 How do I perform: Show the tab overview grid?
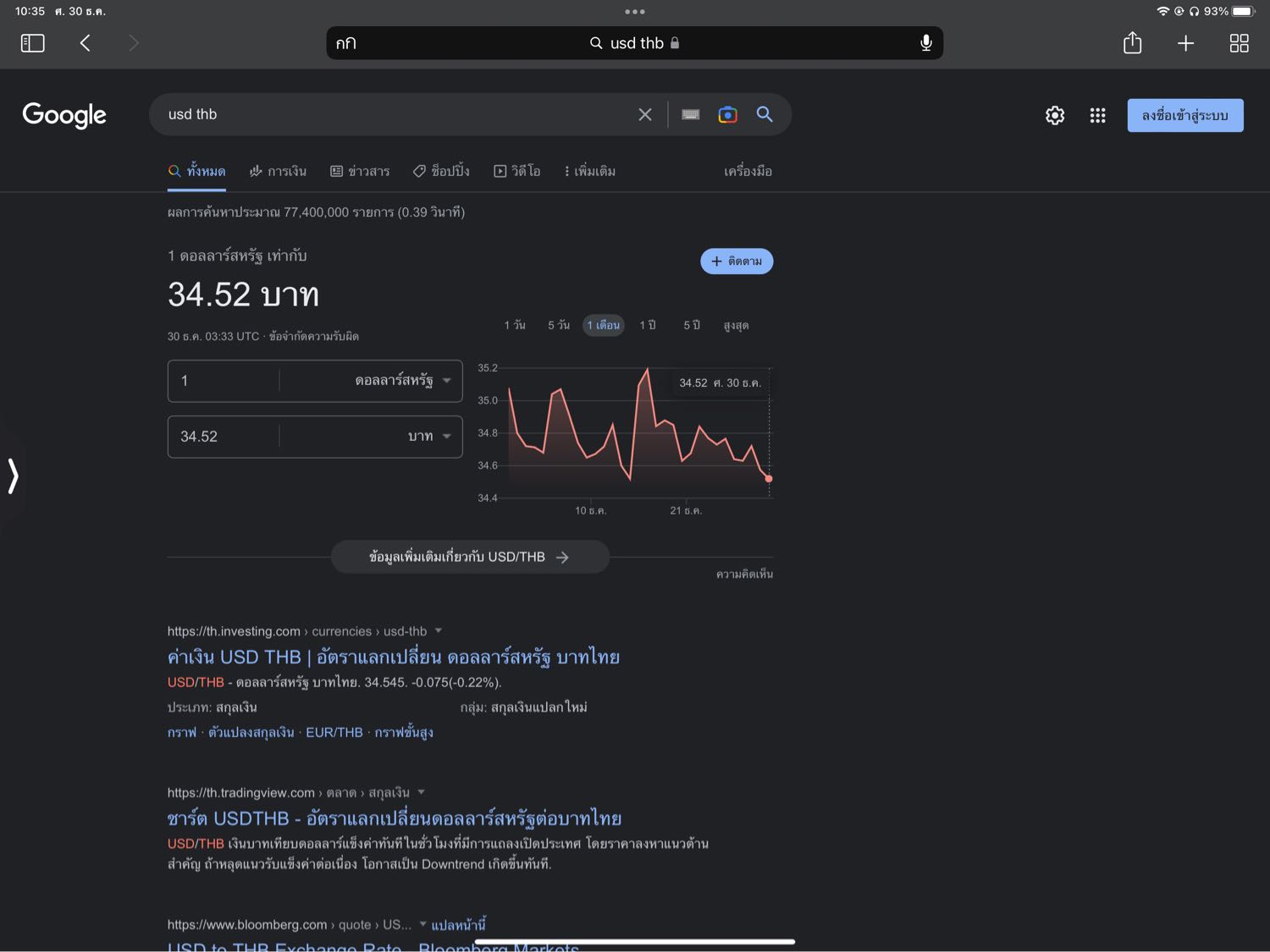pyautogui.click(x=1239, y=43)
